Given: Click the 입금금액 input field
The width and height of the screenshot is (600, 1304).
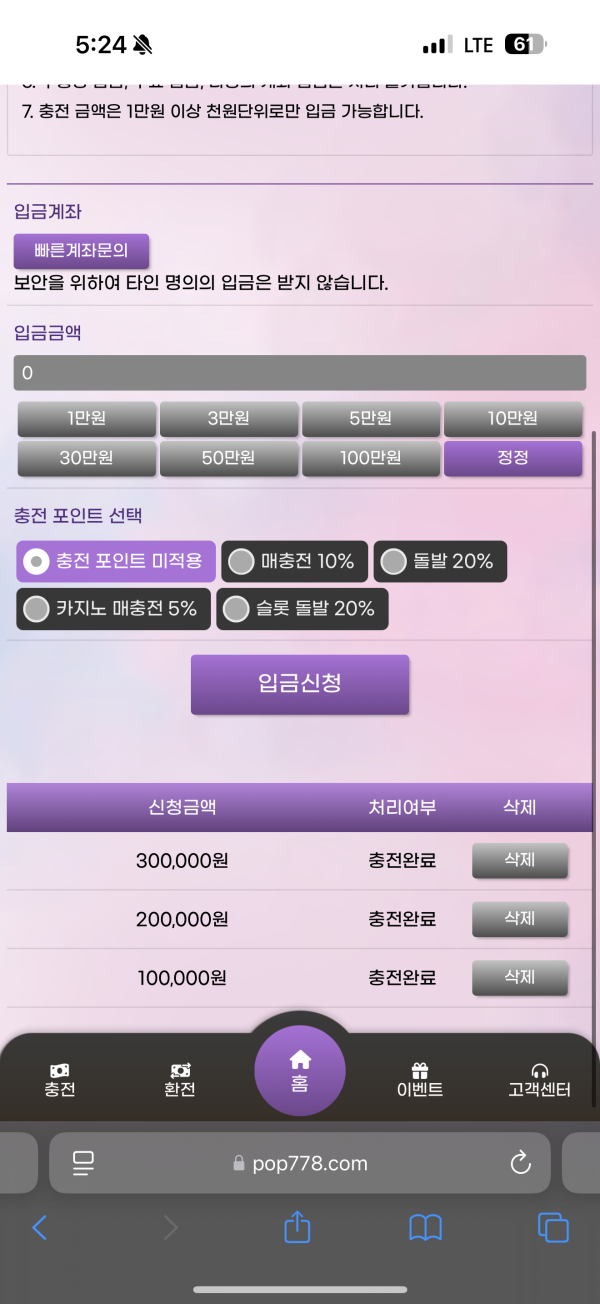Looking at the screenshot, I should [300, 373].
